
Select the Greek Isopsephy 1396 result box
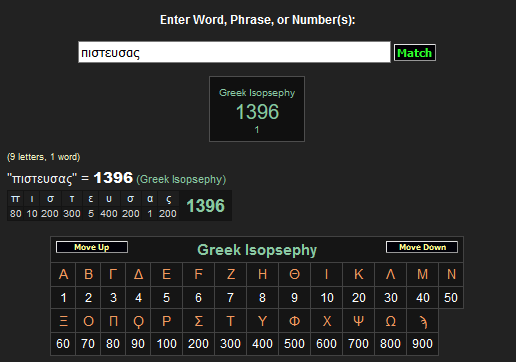tap(257, 109)
